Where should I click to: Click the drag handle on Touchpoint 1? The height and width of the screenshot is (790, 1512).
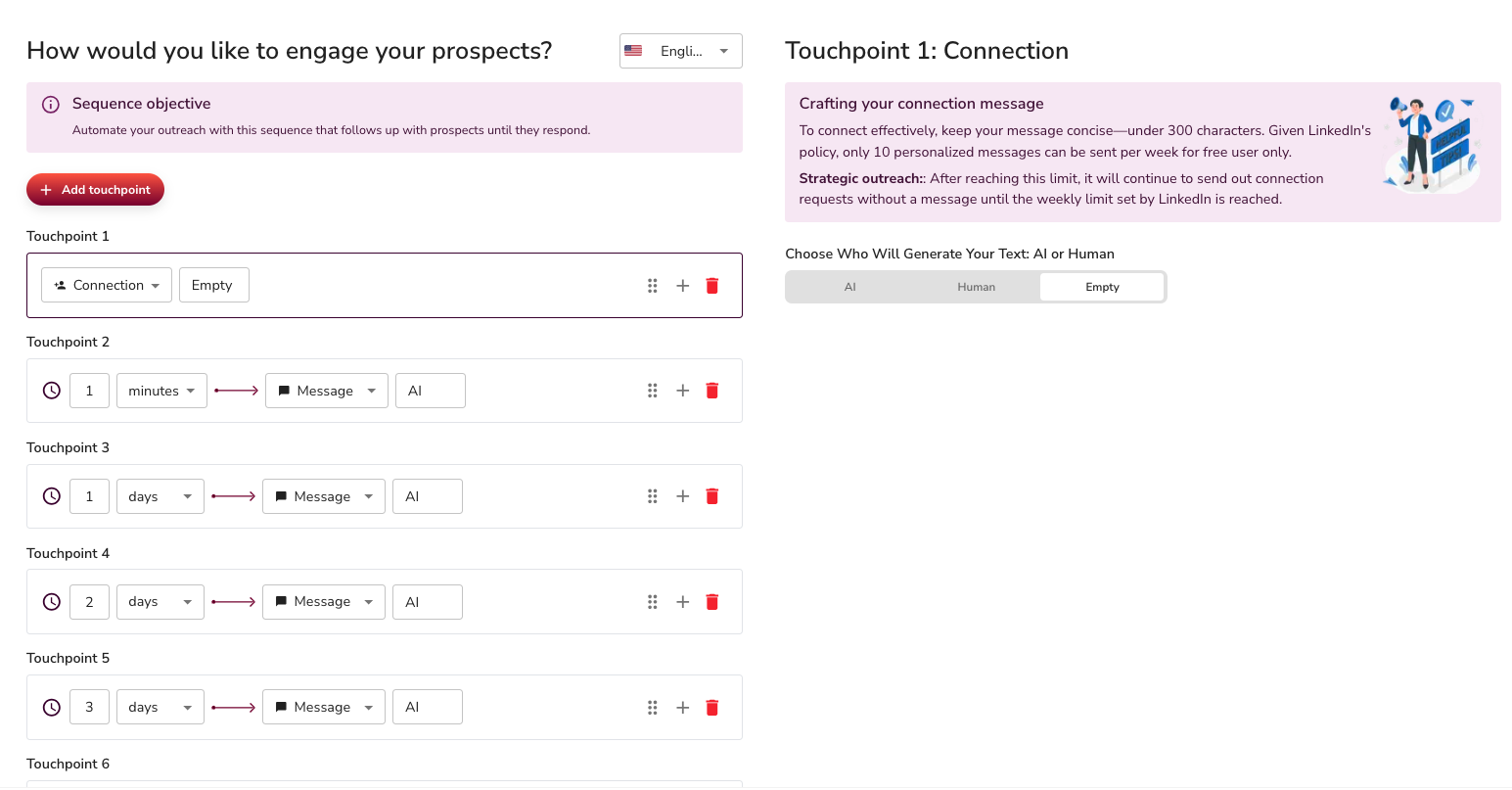pyautogui.click(x=652, y=286)
